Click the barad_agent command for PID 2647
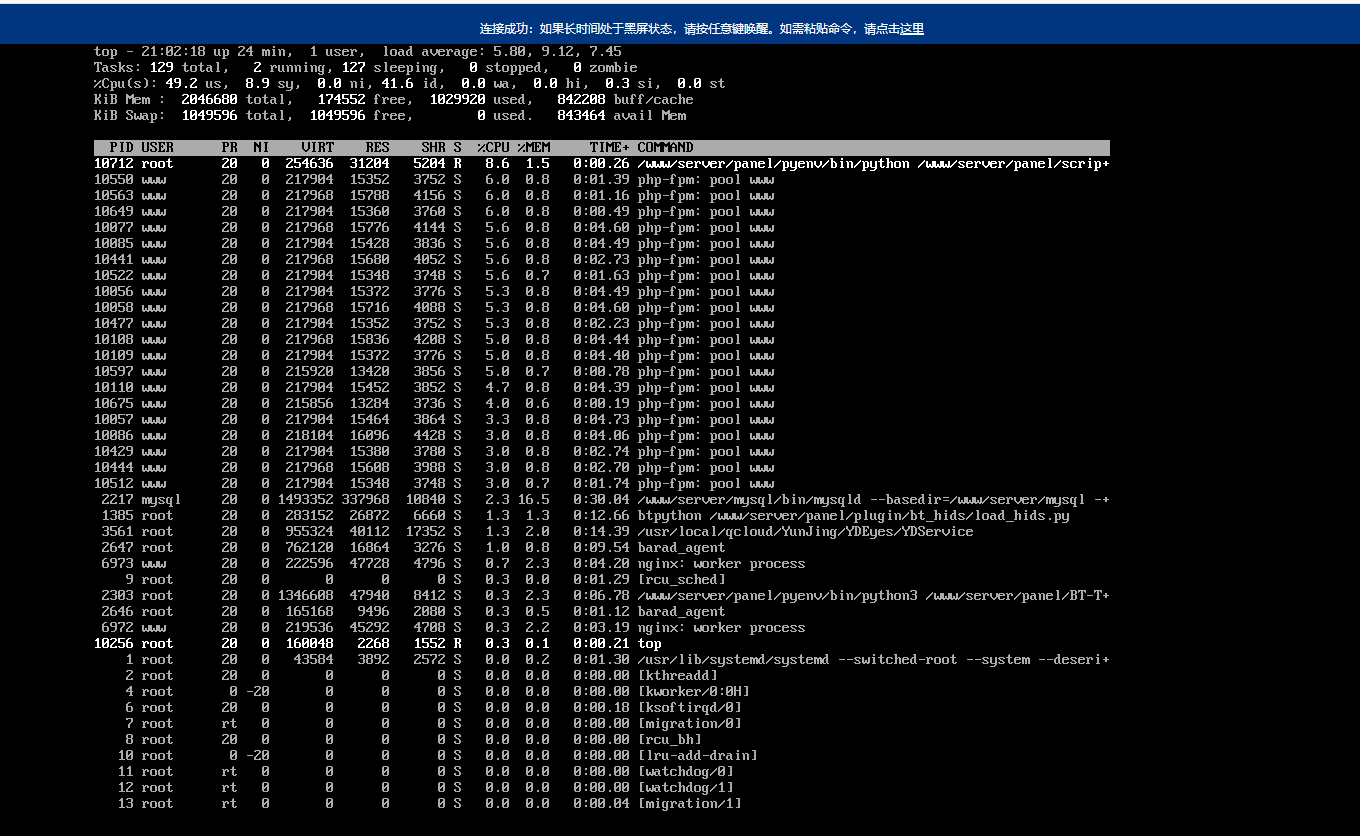1360x836 pixels. pyautogui.click(x=681, y=547)
